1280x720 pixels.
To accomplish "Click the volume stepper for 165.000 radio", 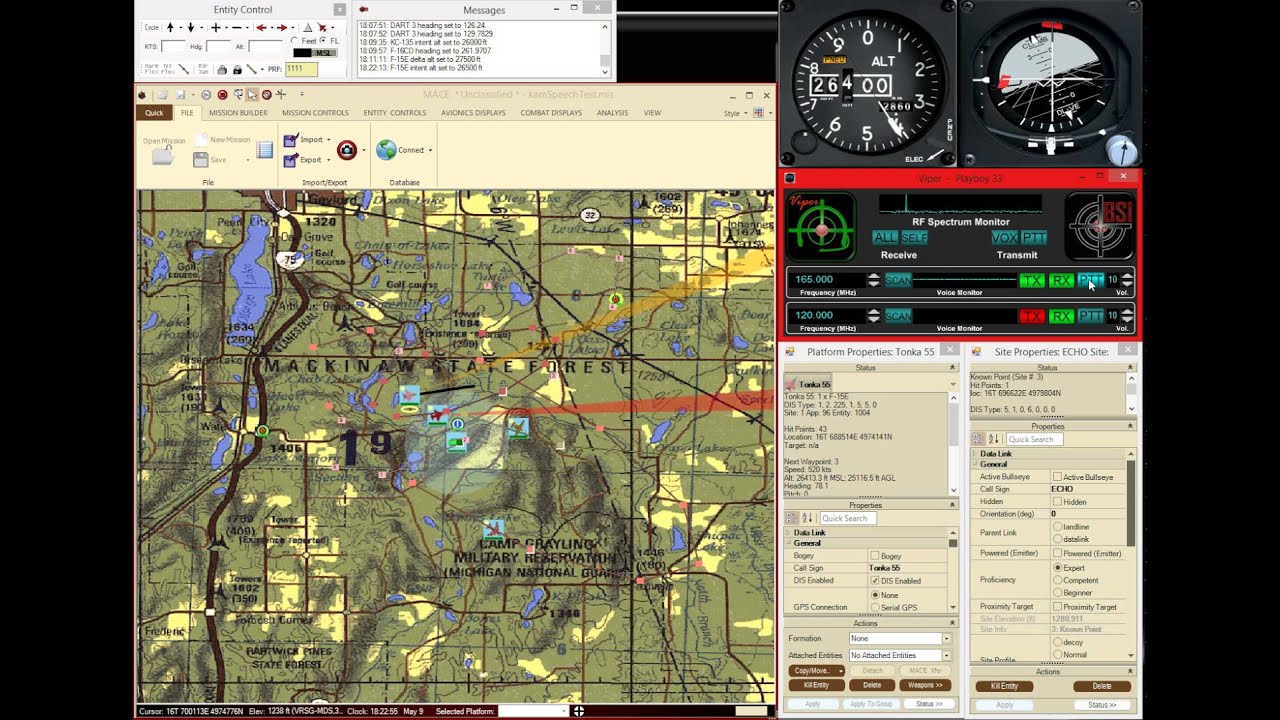I will [x=1127, y=281].
